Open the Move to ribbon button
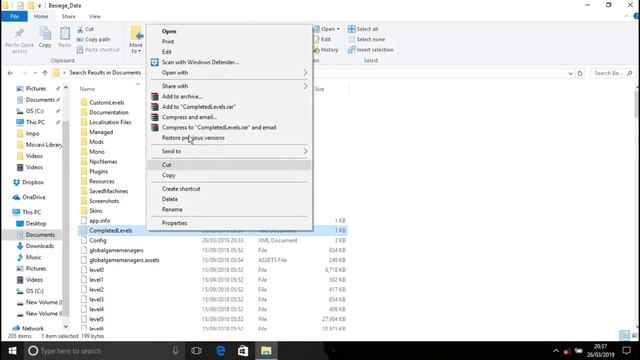Screen dimensions: 640x360 136,40
